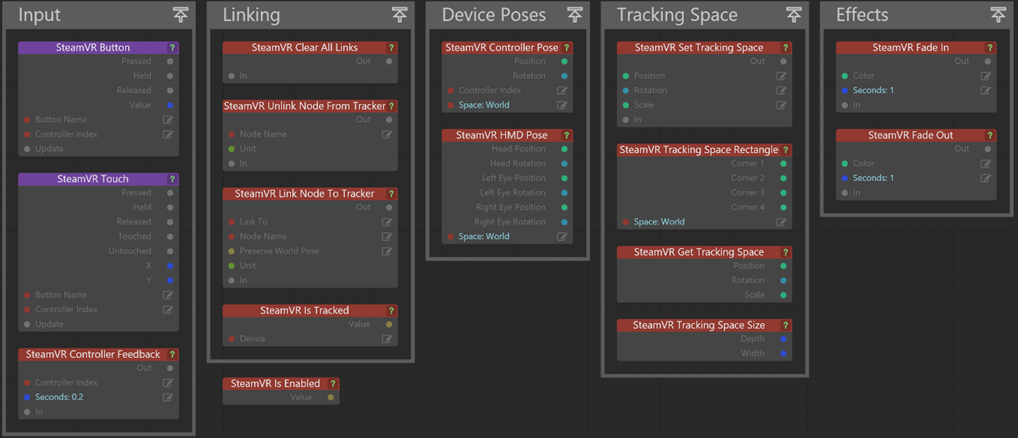Open help for SteamVR Tracking Space Size
The image size is (1018, 438).
click(x=785, y=325)
